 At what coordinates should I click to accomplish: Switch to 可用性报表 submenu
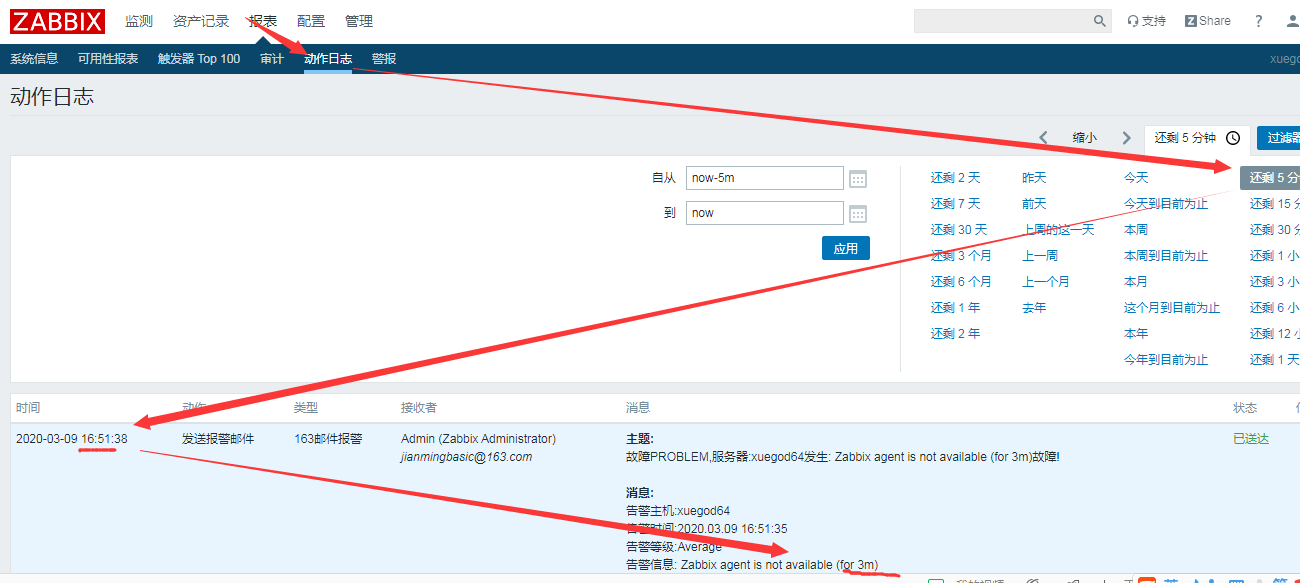[108, 59]
